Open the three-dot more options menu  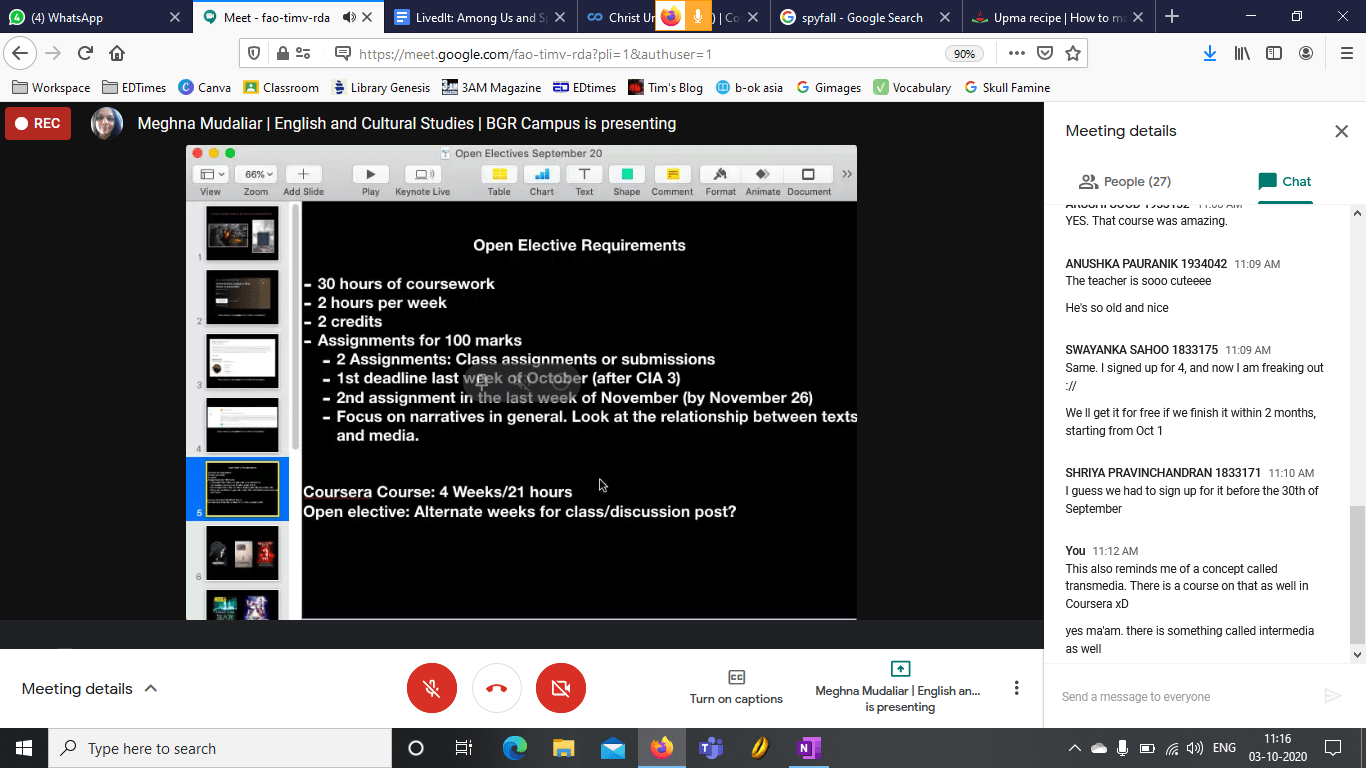(1016, 688)
